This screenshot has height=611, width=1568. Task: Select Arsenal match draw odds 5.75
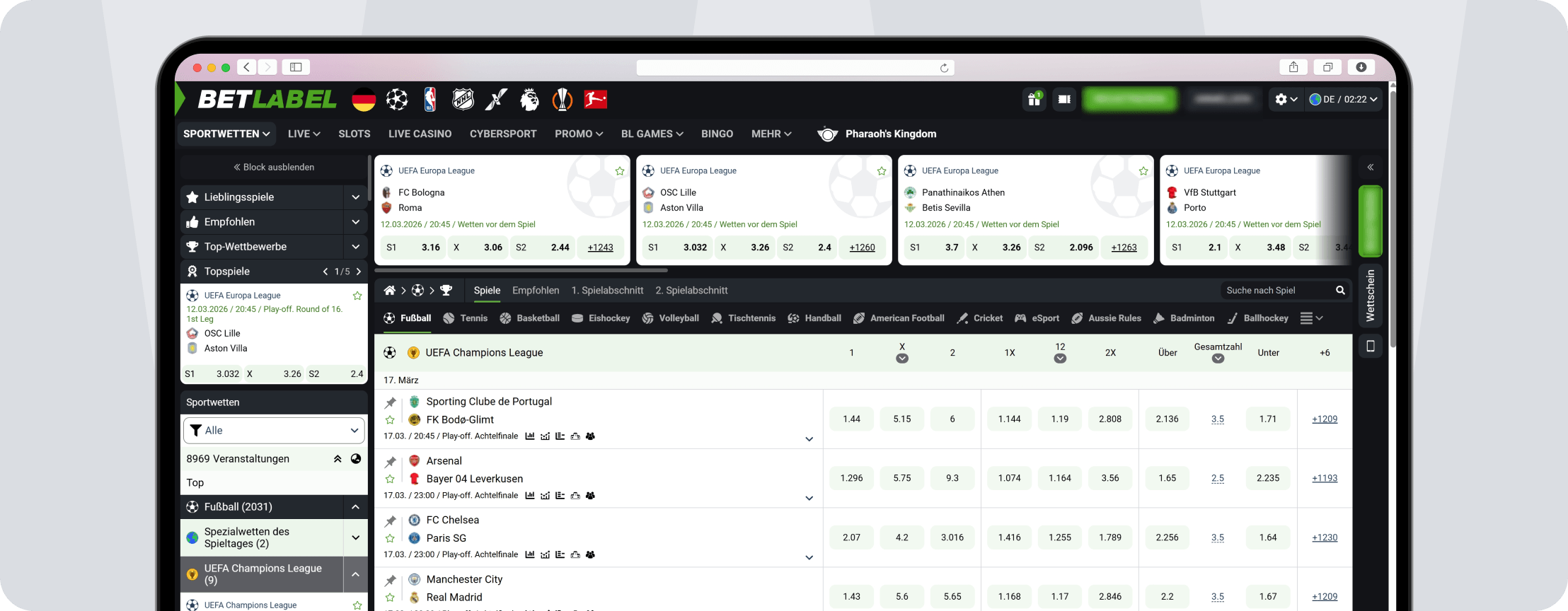[x=902, y=479]
